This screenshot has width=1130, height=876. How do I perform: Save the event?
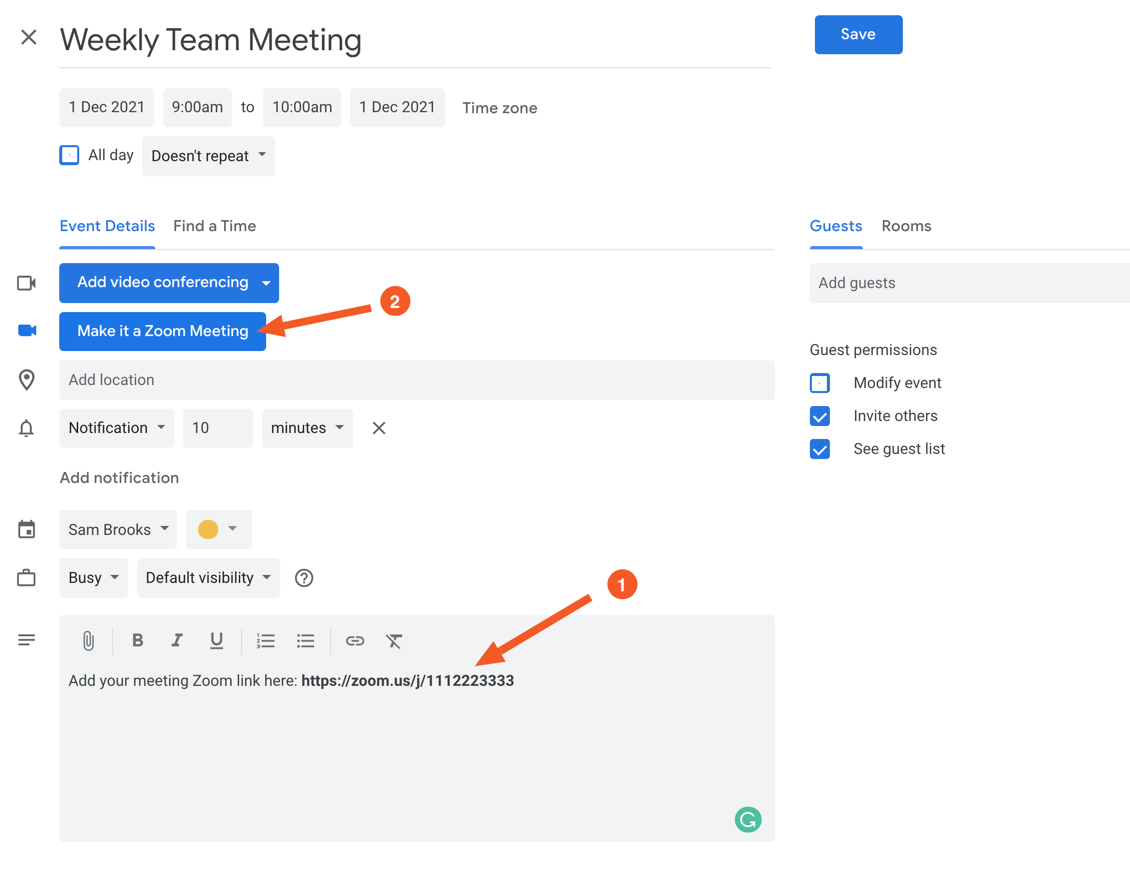tap(858, 35)
